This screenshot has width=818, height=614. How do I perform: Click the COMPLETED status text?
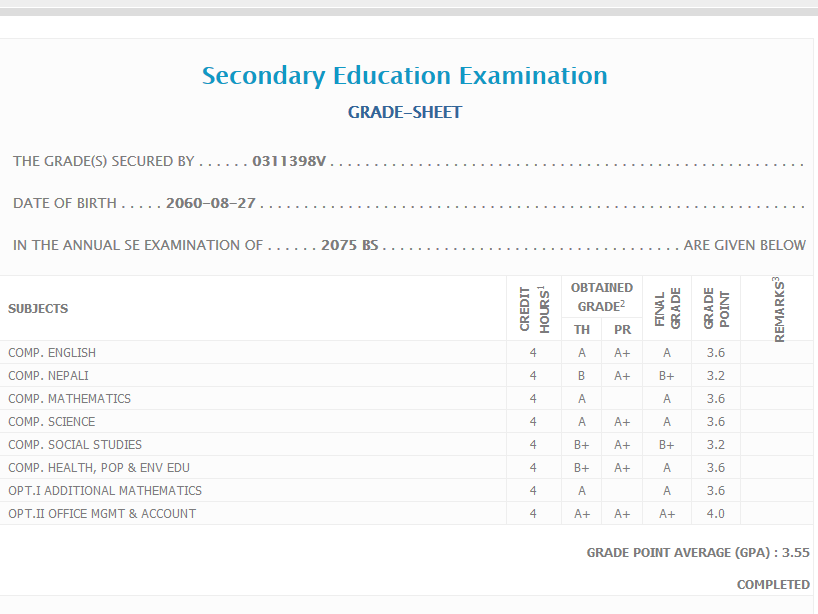(772, 584)
